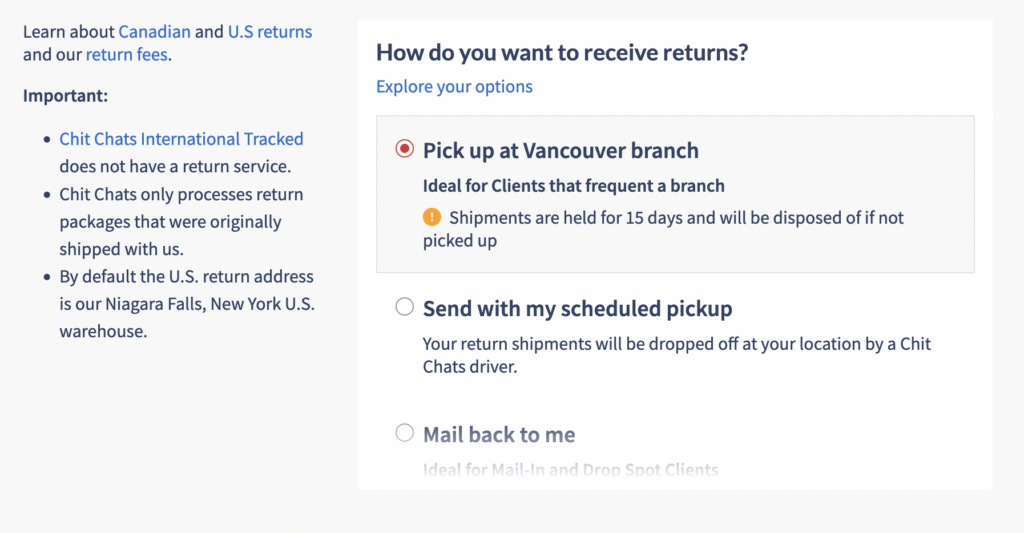
Task: Click the Explore your options link
Action: [x=455, y=86]
